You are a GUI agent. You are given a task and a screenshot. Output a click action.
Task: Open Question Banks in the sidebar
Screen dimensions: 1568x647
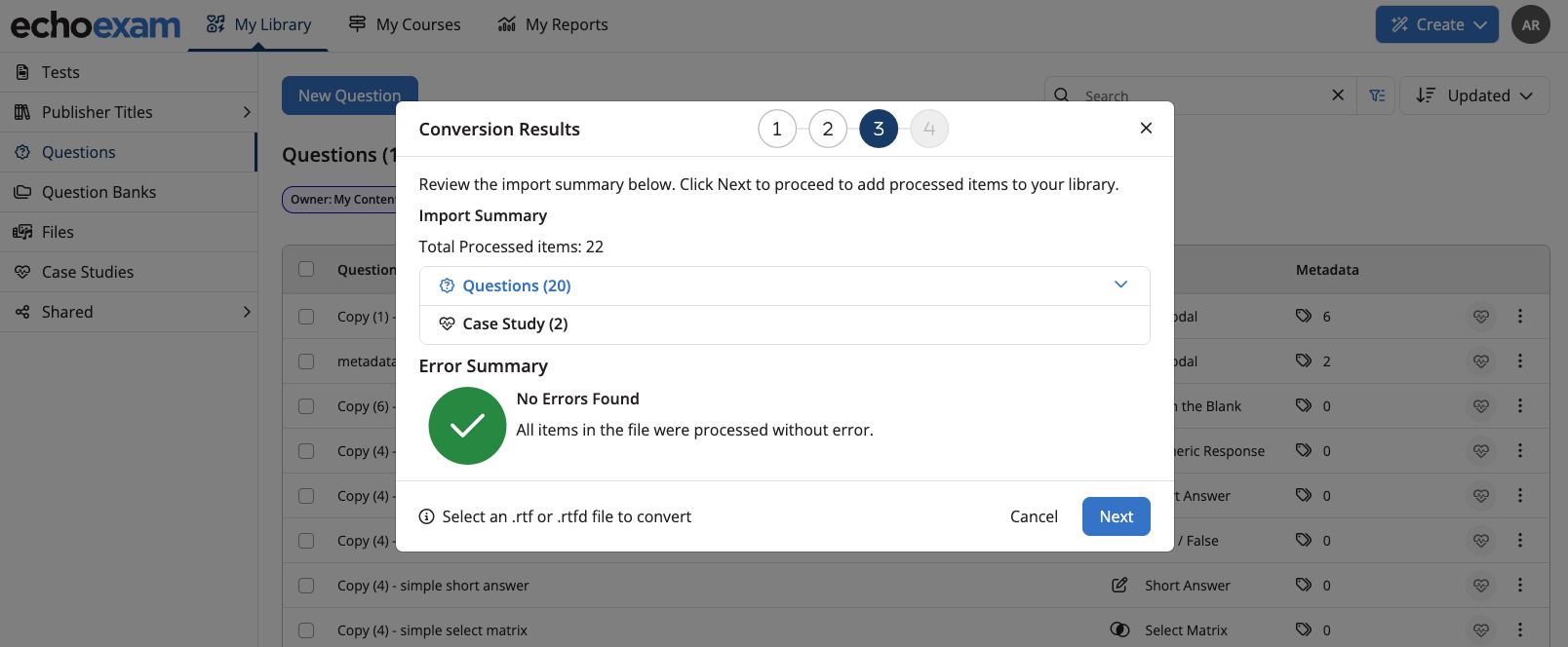pos(129,192)
